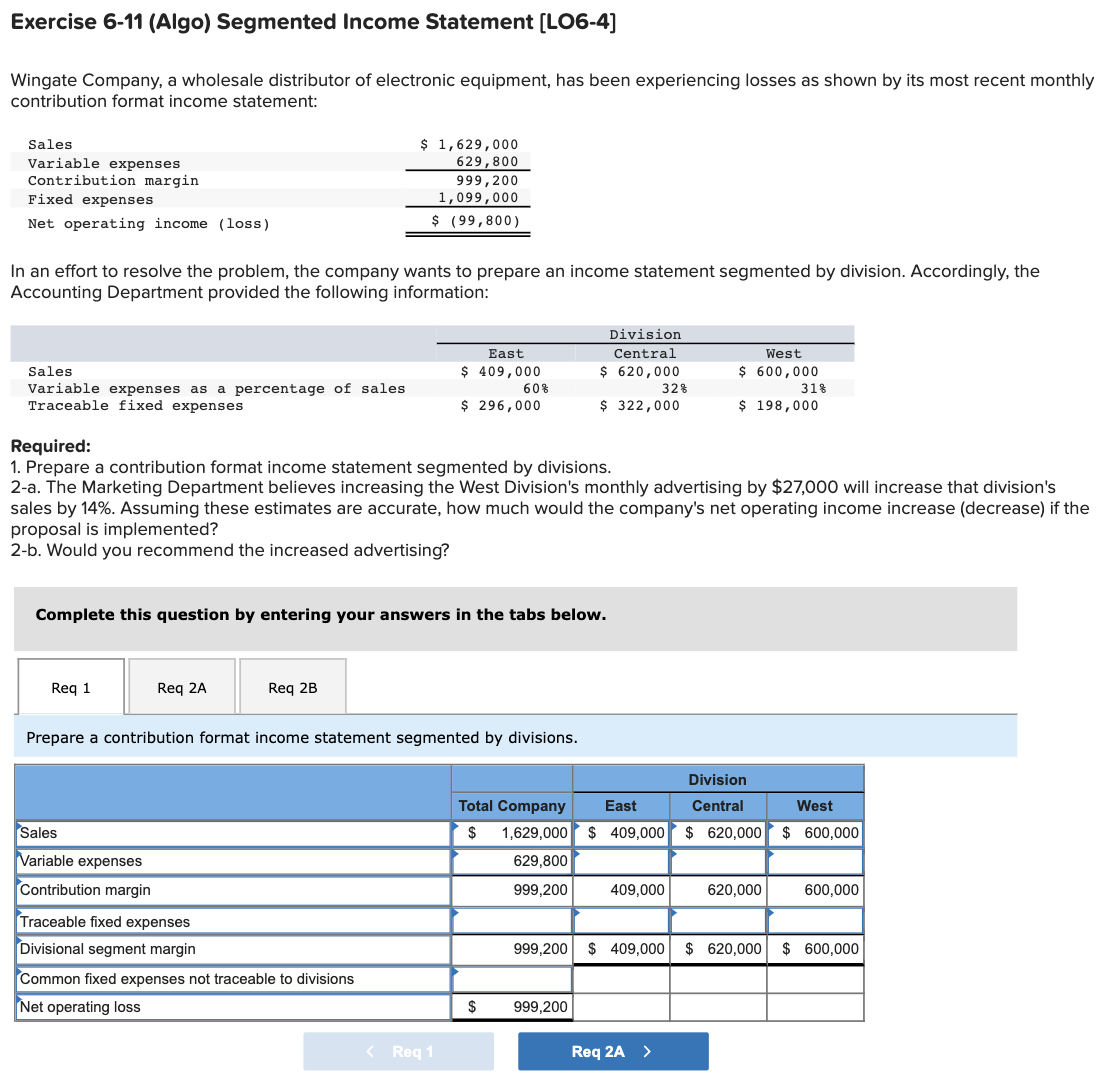Click the marker icon beside Variable expenses label
Screen dimensions: 1100x1084
(20, 854)
